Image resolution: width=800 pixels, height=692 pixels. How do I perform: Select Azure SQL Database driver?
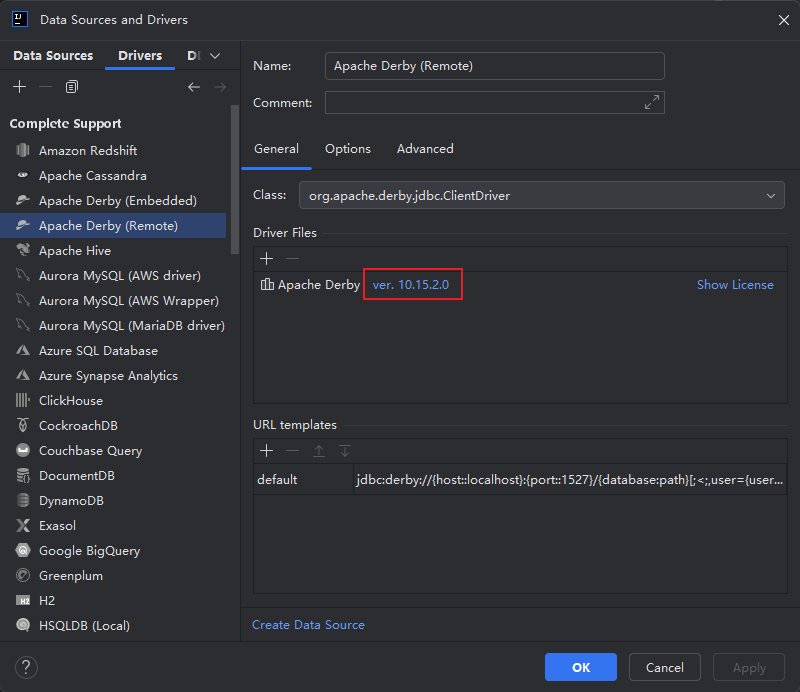(x=113, y=350)
